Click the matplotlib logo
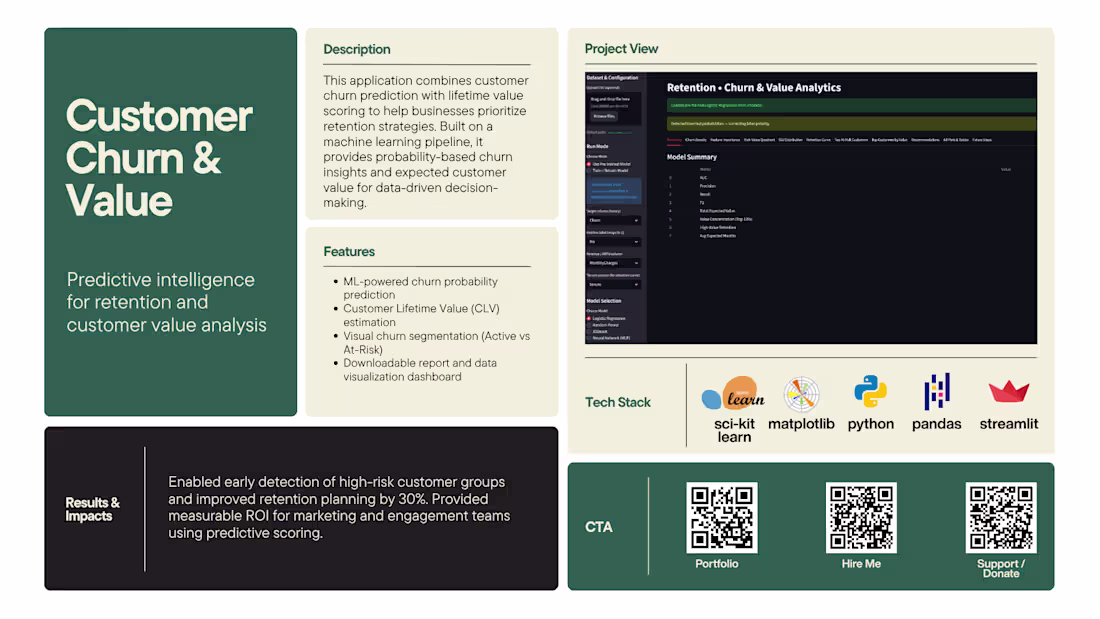 [801, 393]
